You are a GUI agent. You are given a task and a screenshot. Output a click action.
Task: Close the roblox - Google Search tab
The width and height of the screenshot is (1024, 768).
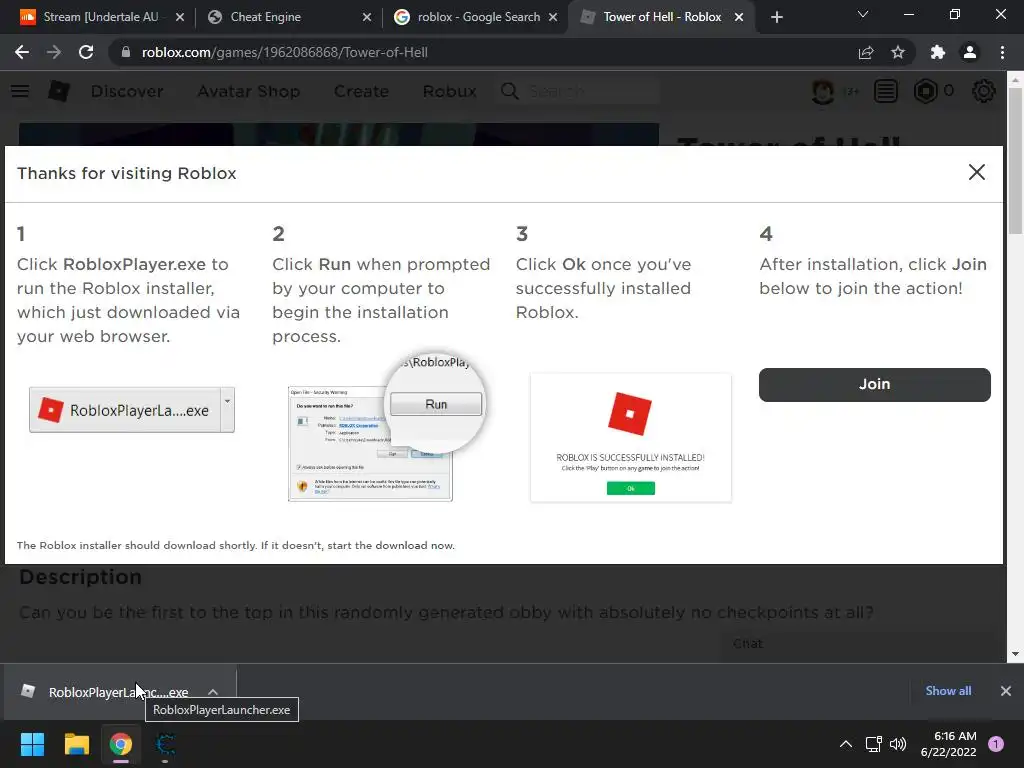pos(553,17)
